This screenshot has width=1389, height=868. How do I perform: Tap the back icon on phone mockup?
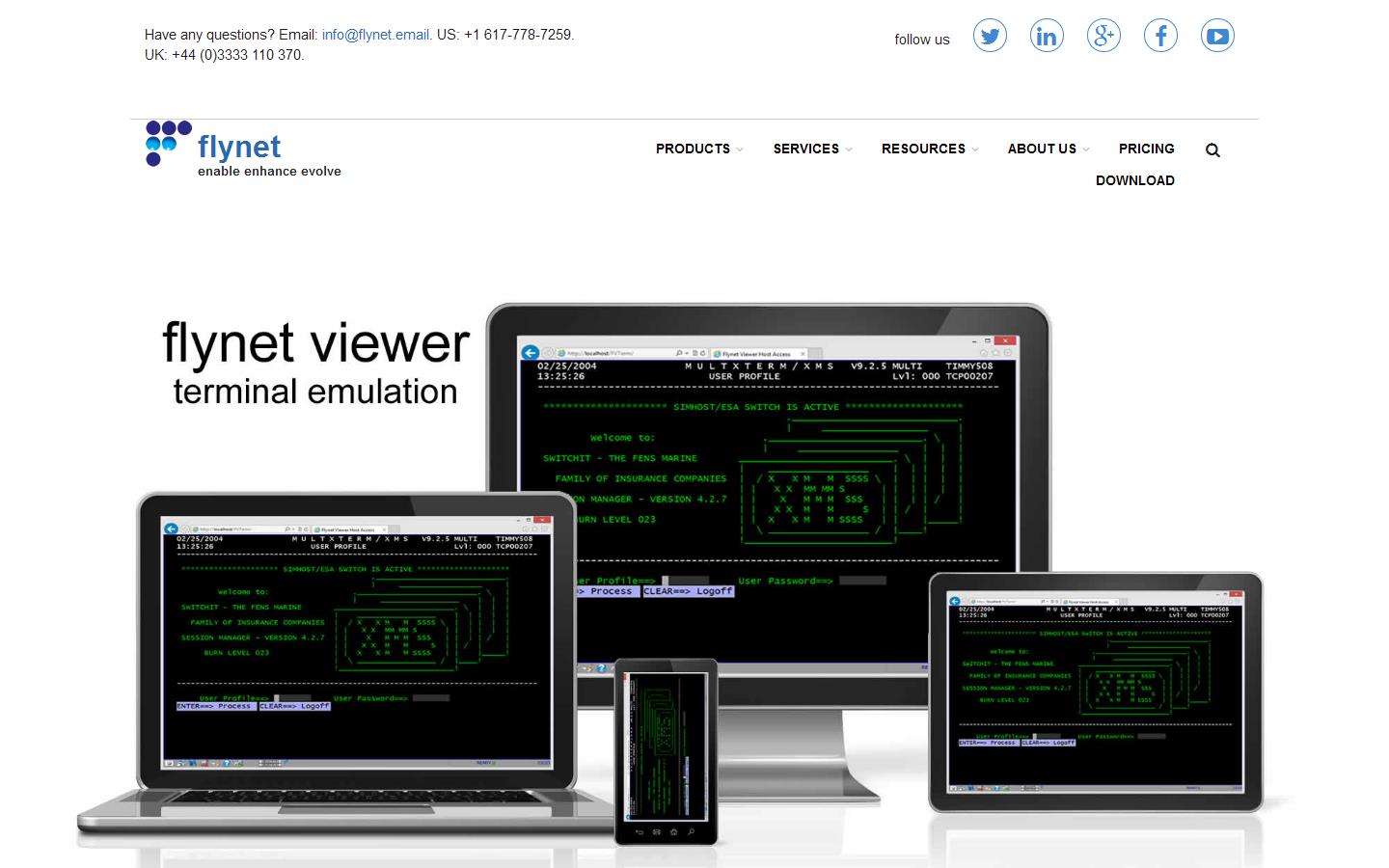point(639,831)
